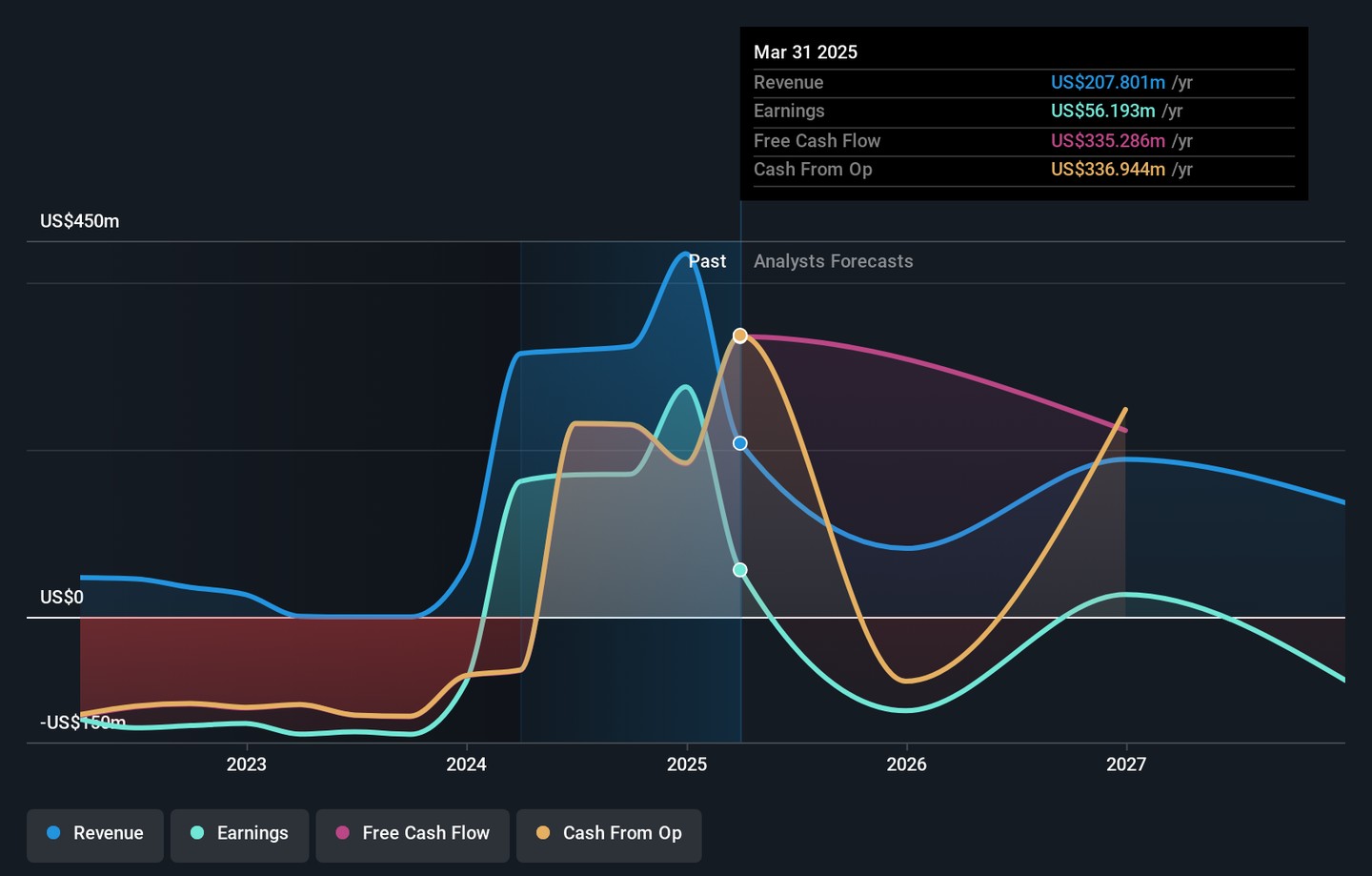This screenshot has height=876, width=1372.
Task: Toggle the Earnings legend series
Action: (x=239, y=834)
